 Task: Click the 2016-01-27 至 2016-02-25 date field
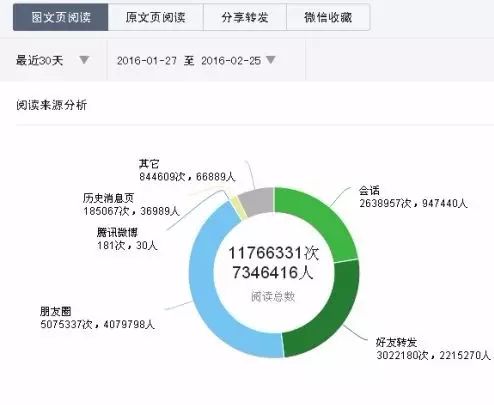coord(196,60)
